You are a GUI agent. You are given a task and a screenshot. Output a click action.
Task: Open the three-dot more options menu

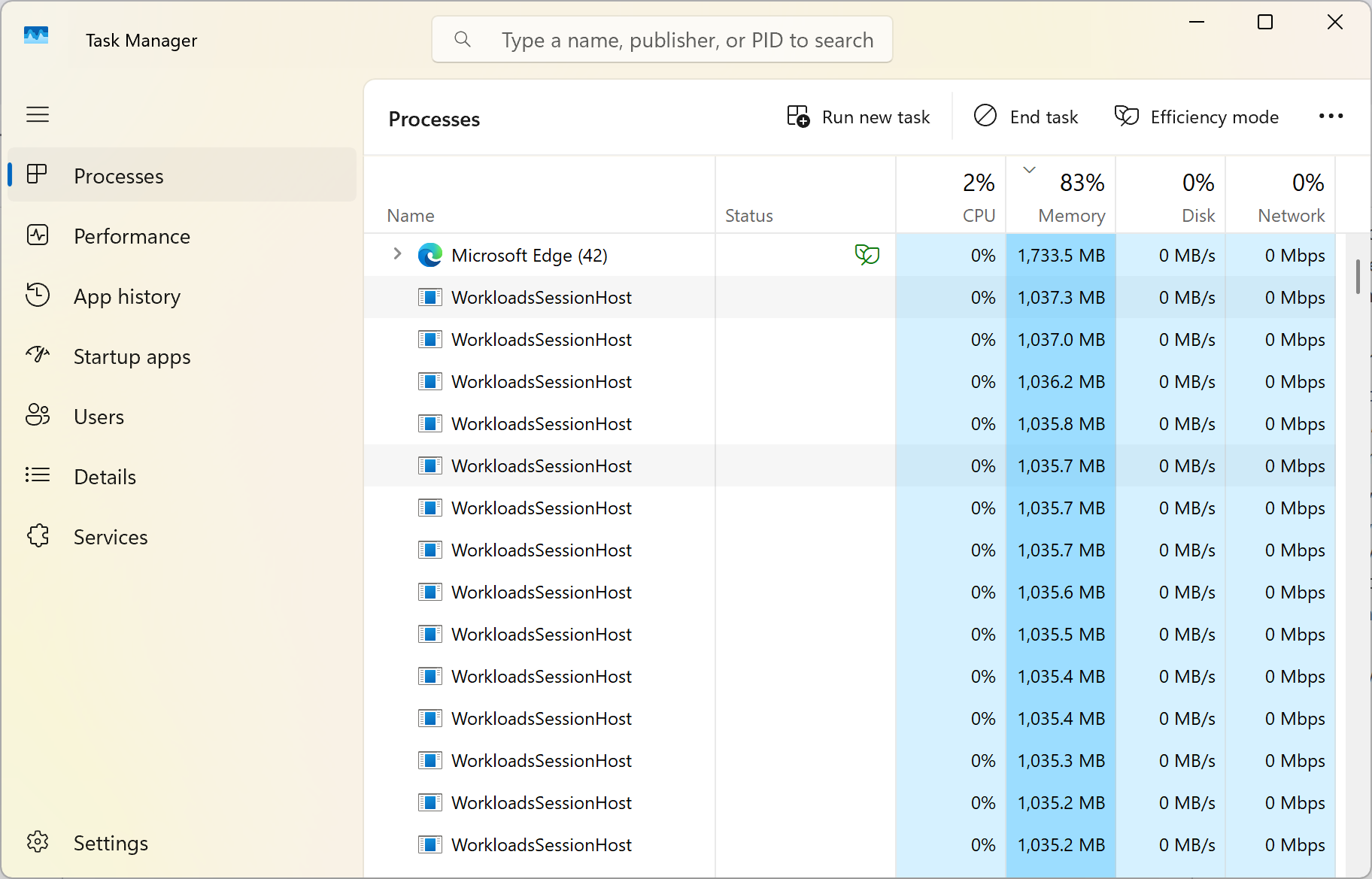pos(1331,117)
